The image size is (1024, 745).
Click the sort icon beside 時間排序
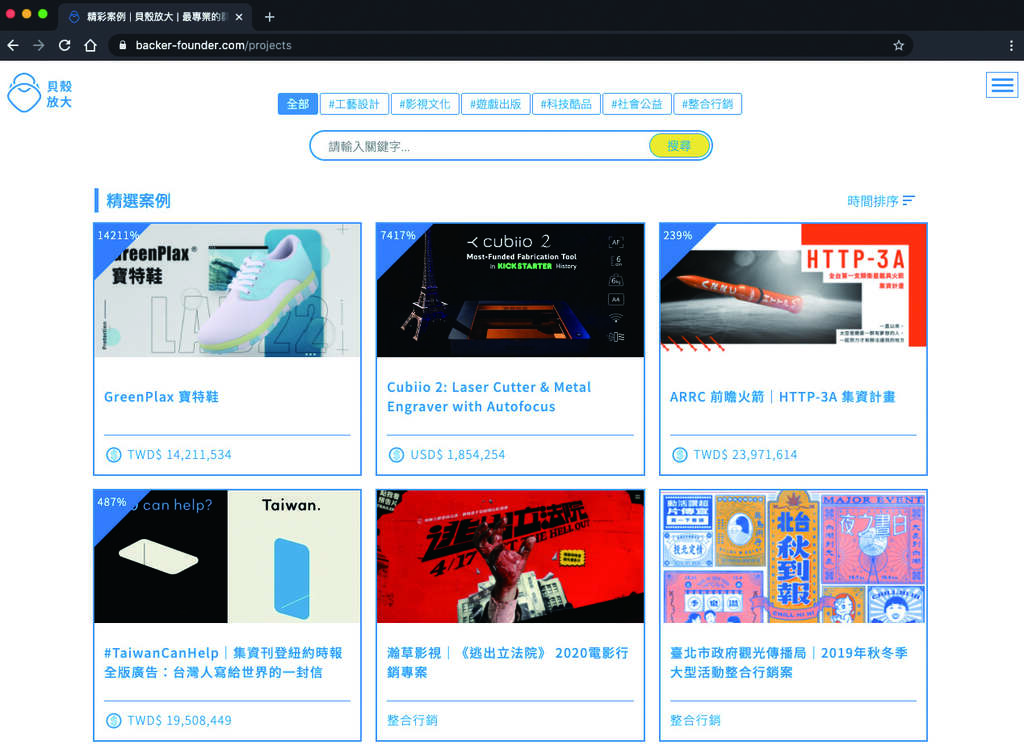[x=908, y=200]
